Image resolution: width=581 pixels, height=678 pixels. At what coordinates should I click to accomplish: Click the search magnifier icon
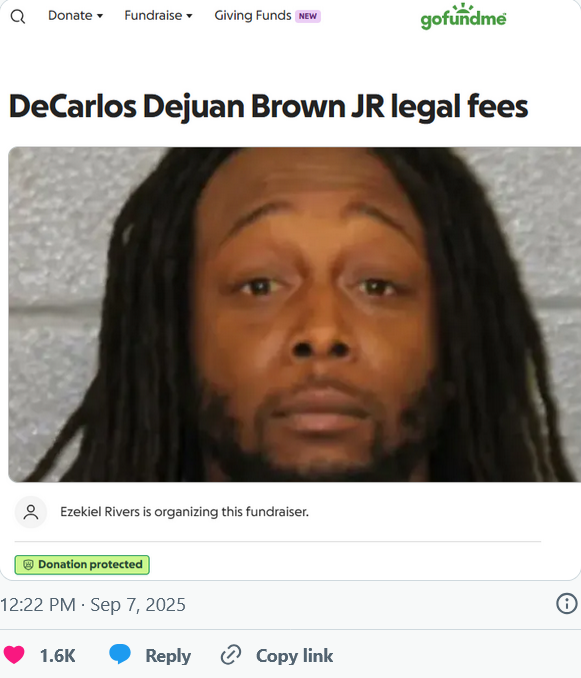18,16
